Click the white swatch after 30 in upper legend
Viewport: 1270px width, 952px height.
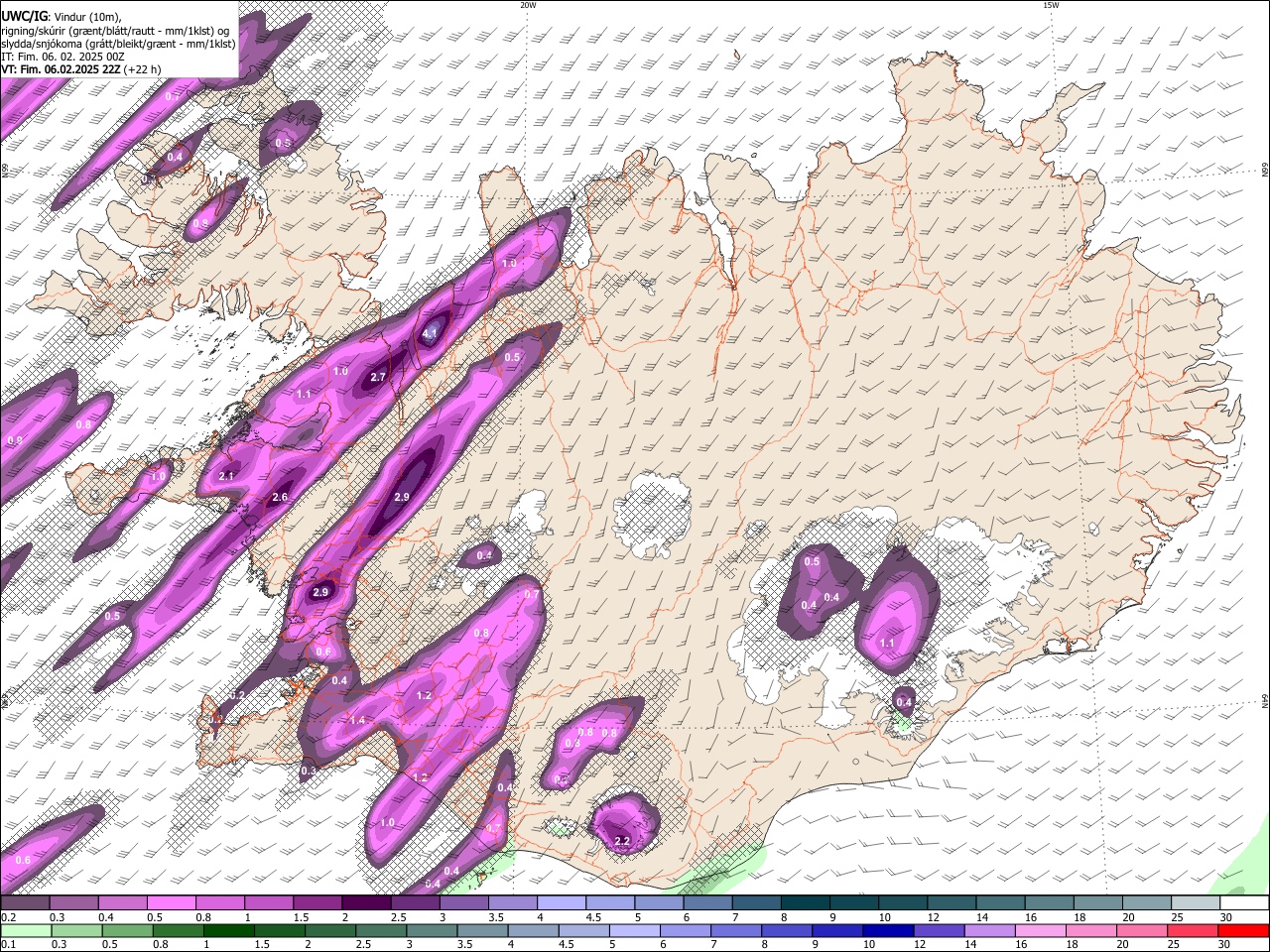1244,903
